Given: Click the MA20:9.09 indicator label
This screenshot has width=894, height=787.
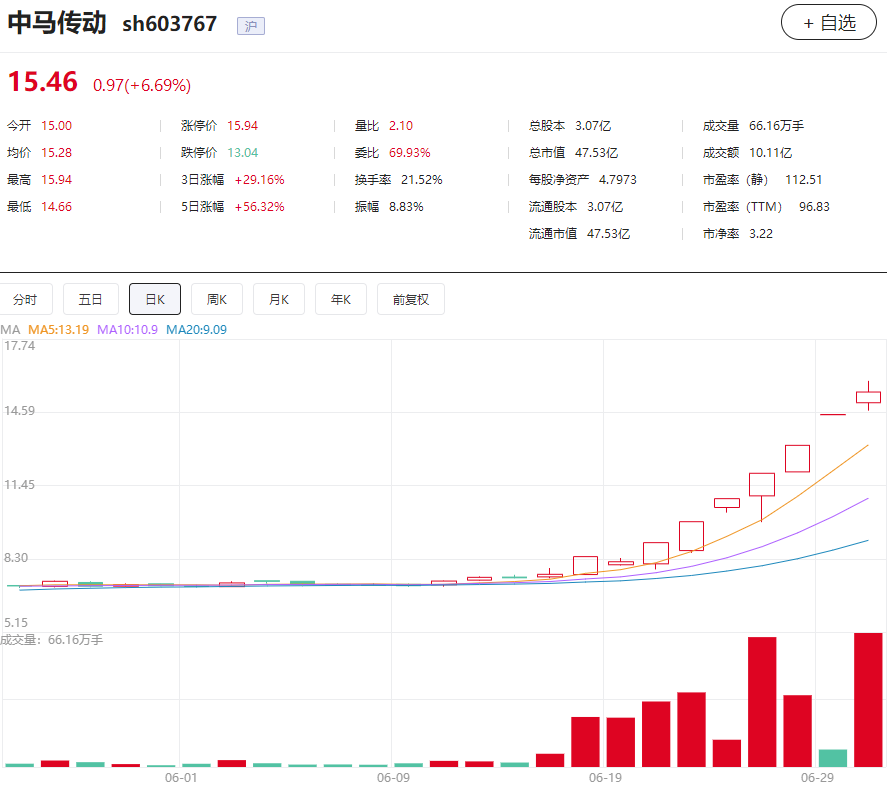Looking at the screenshot, I should (196, 330).
